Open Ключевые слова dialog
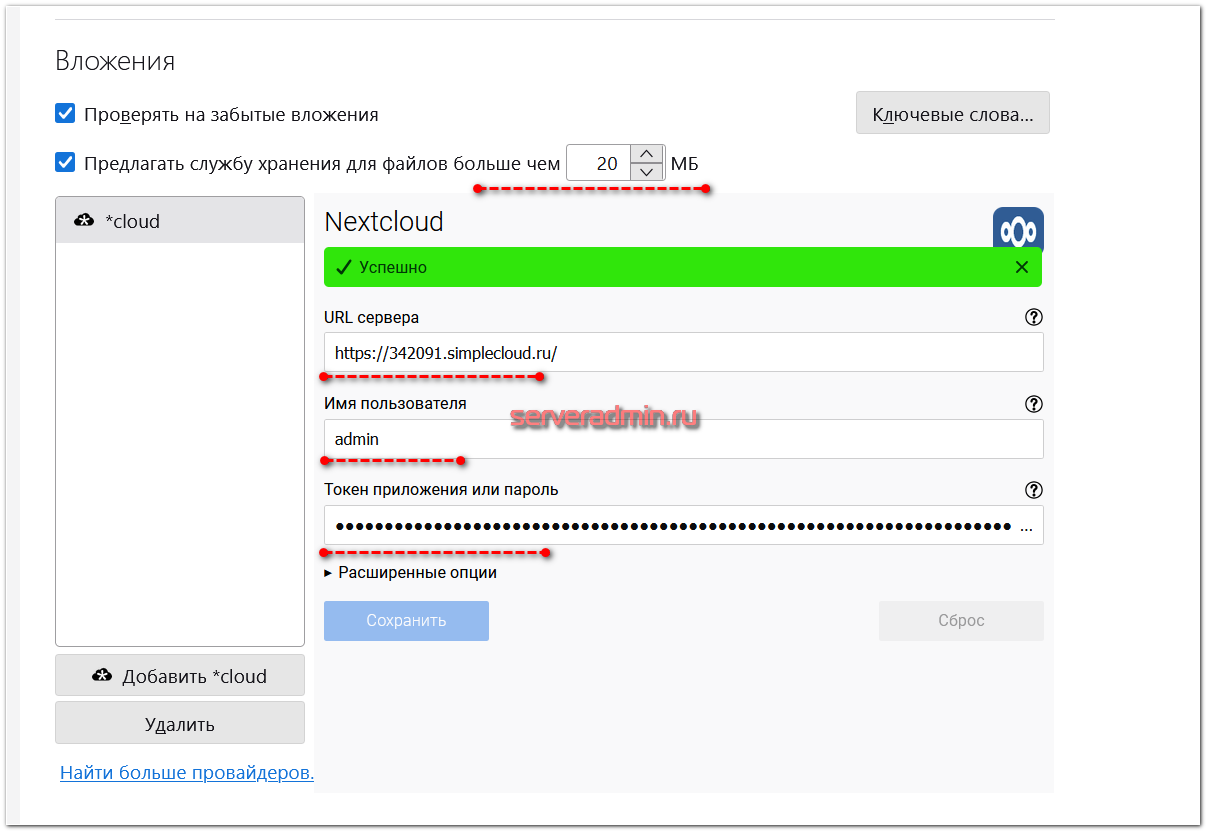This screenshot has width=1206, height=831. pos(952,114)
